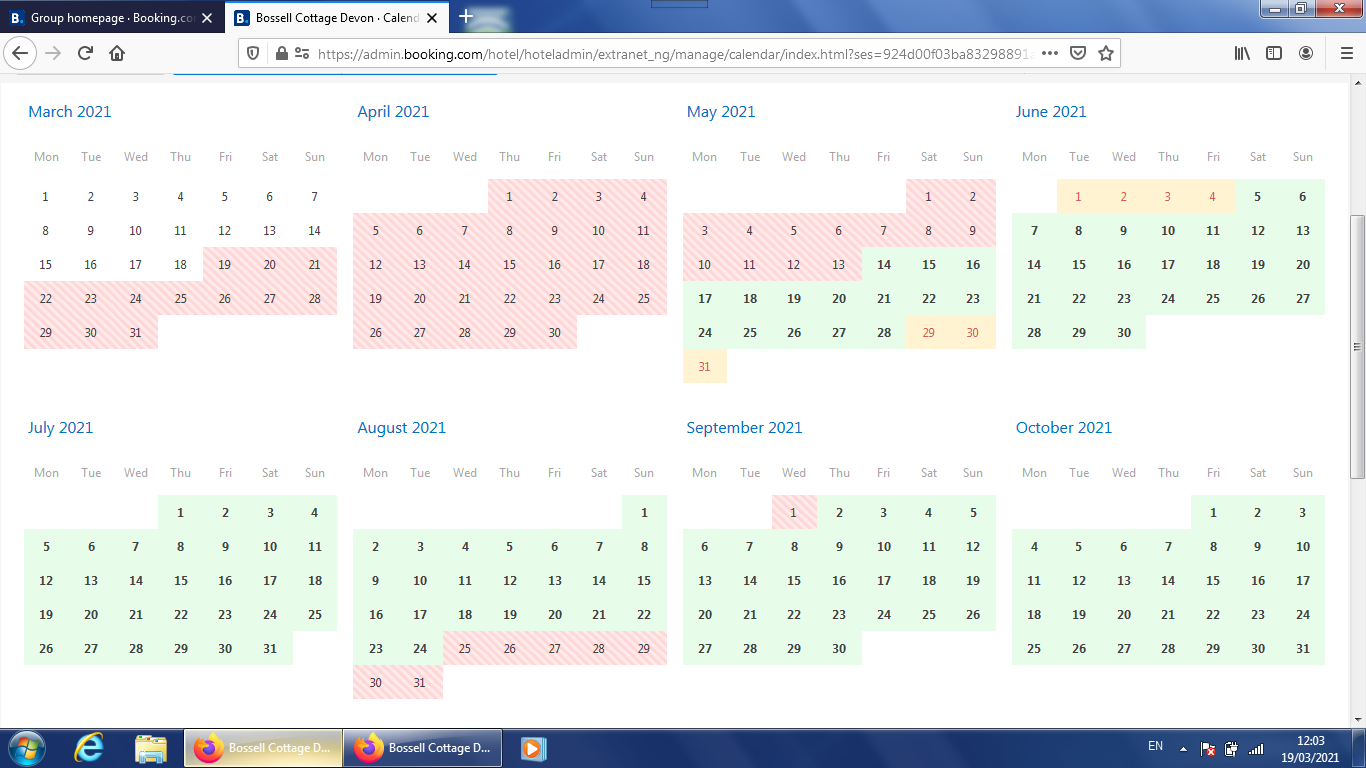This screenshot has width=1366, height=768.
Task: Reload the current page
Action: tap(85, 53)
